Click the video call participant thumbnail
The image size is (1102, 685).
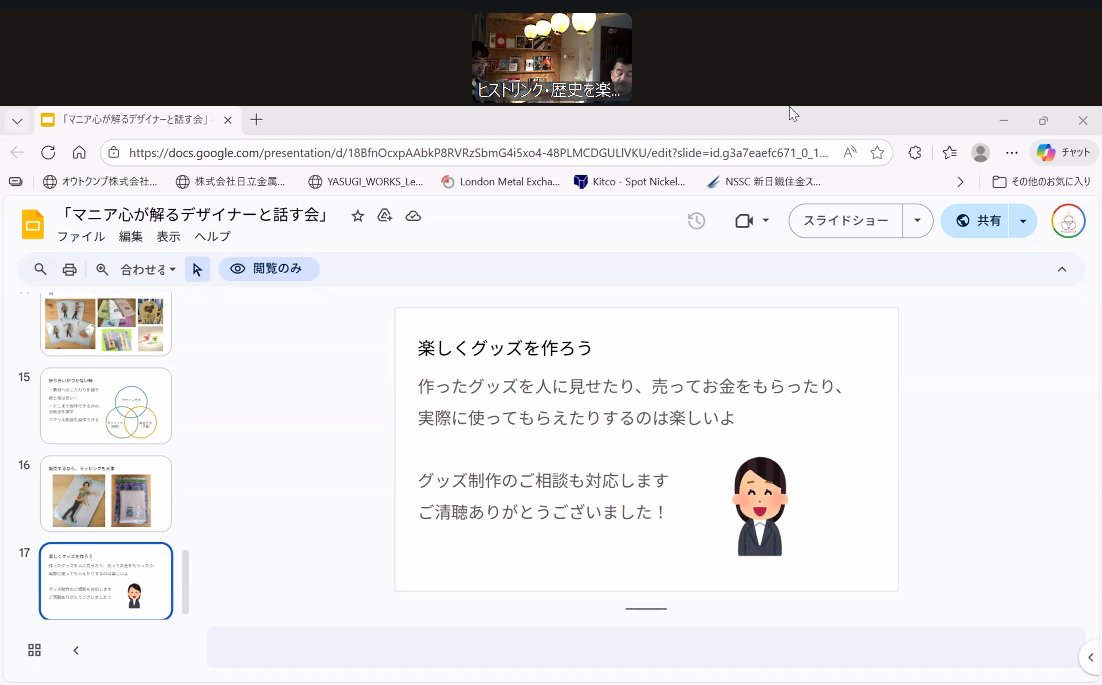pos(552,58)
